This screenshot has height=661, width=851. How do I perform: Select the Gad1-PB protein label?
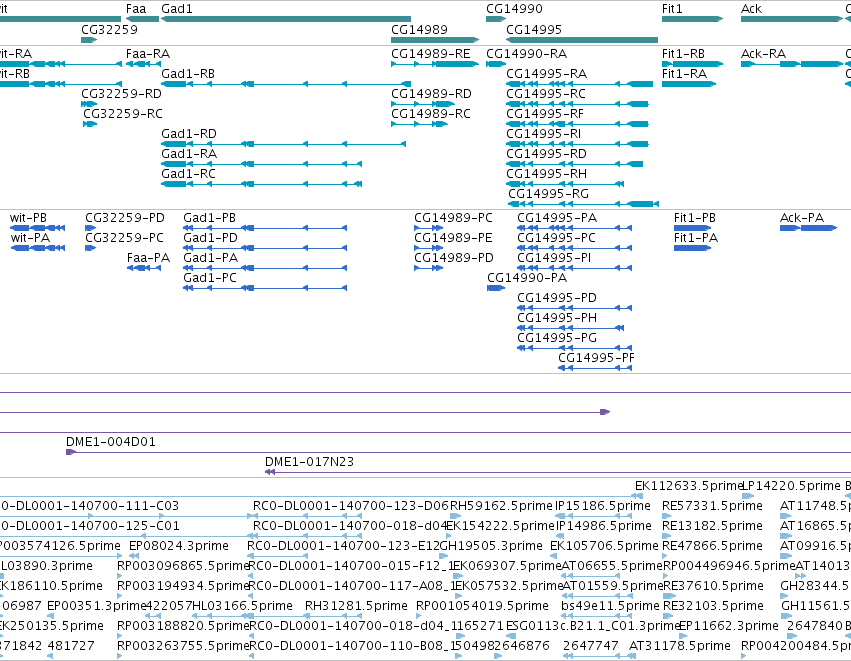209,218
